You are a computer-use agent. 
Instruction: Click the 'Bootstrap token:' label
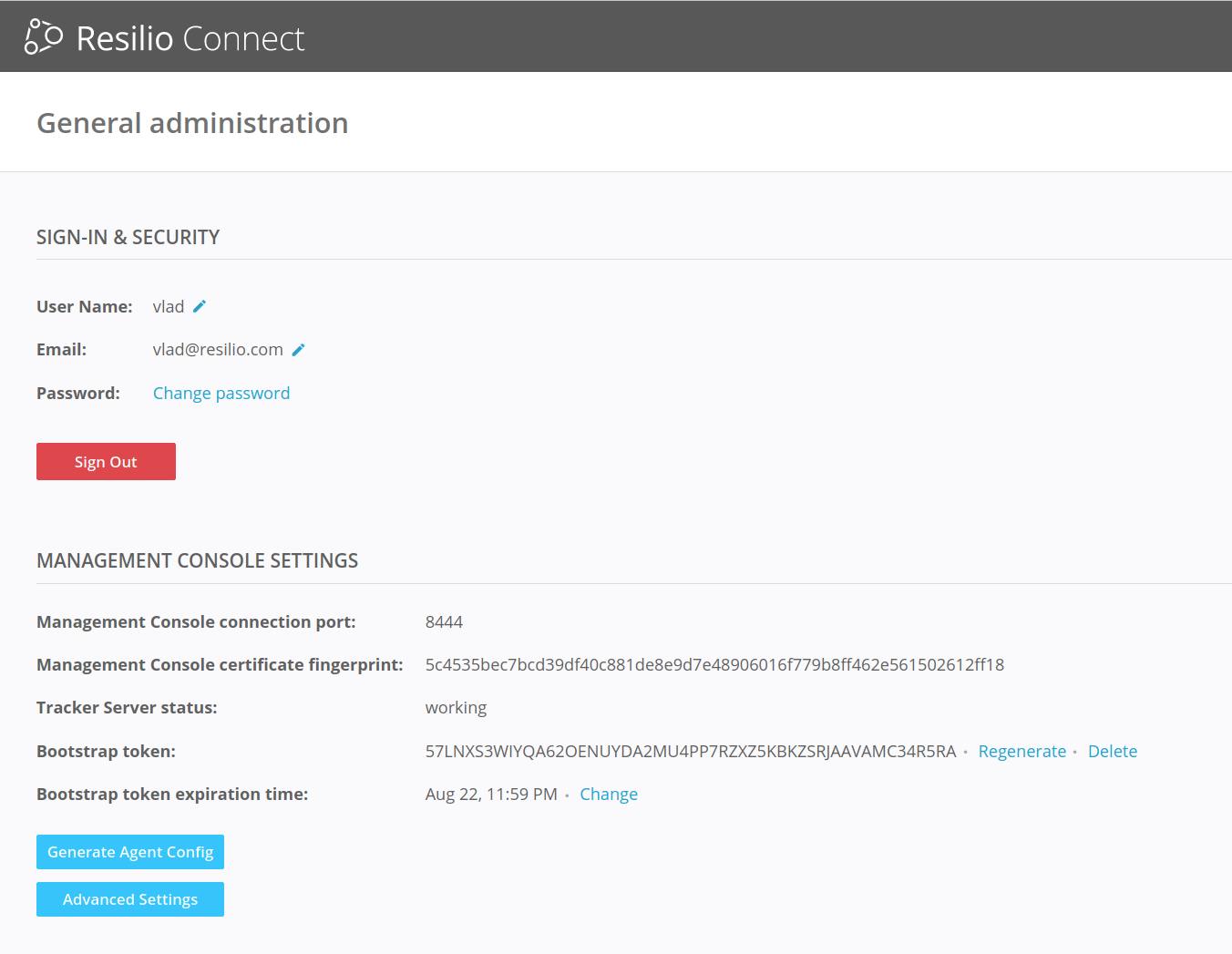pyautogui.click(x=106, y=751)
